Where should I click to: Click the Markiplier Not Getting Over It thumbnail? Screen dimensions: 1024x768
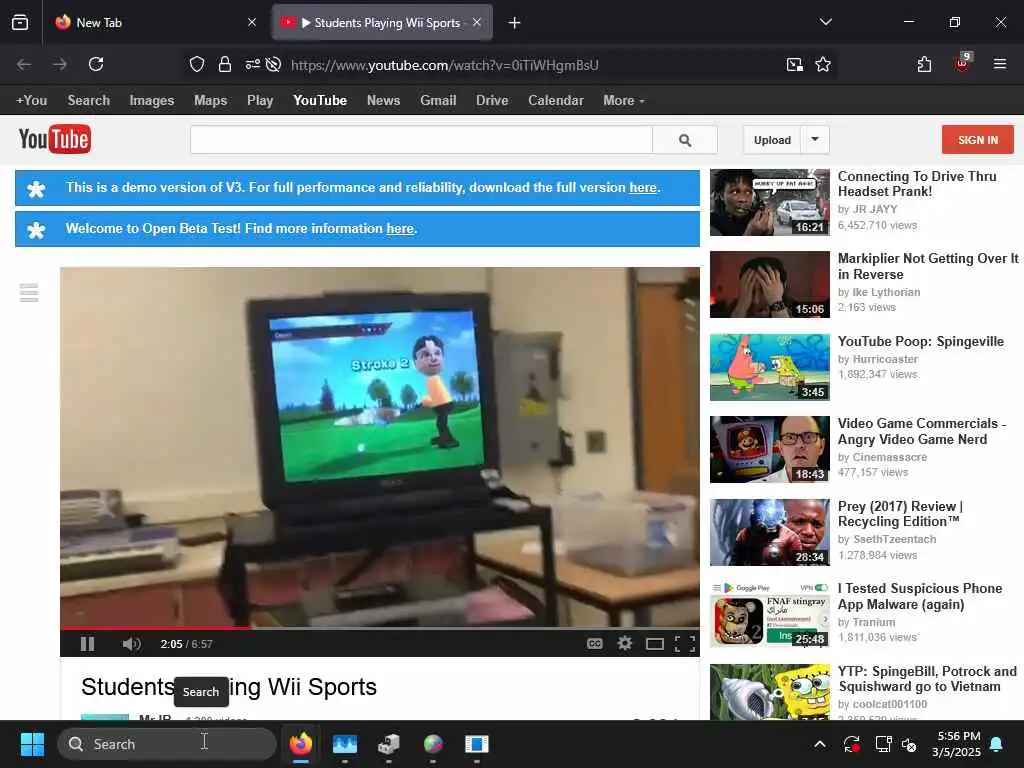(x=770, y=285)
